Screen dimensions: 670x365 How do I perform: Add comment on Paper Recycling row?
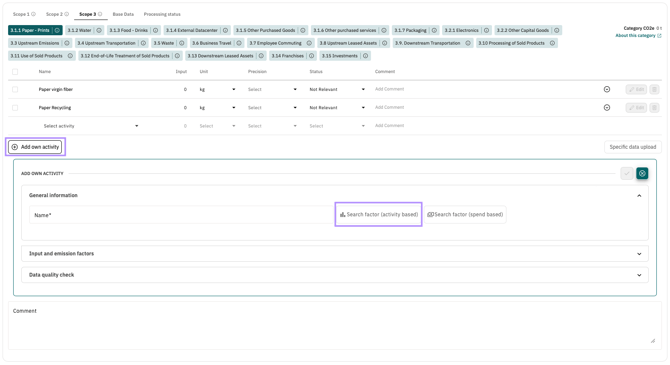pos(389,108)
